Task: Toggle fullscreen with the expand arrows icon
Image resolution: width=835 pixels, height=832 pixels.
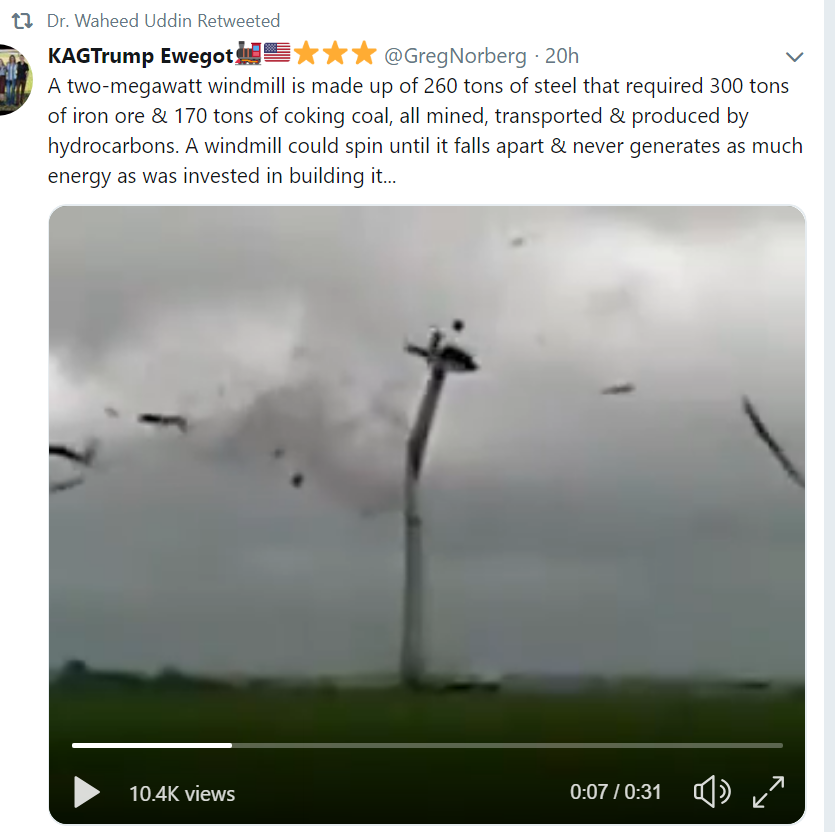Action: (768, 792)
